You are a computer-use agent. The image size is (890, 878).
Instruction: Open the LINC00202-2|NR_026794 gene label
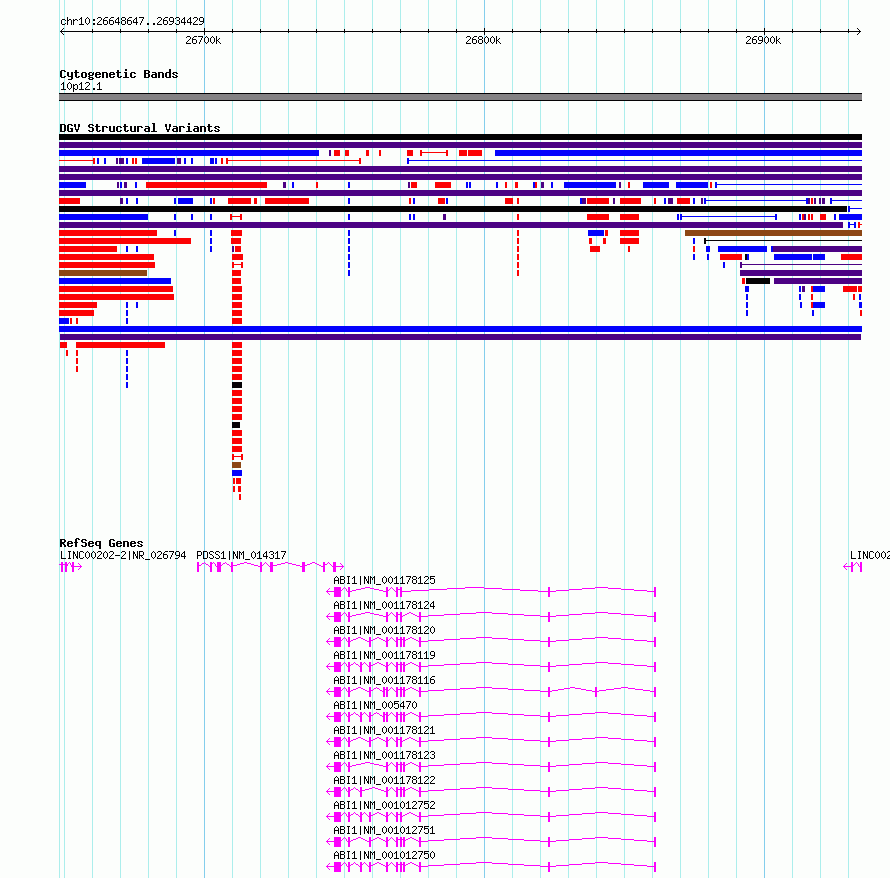pos(123,555)
